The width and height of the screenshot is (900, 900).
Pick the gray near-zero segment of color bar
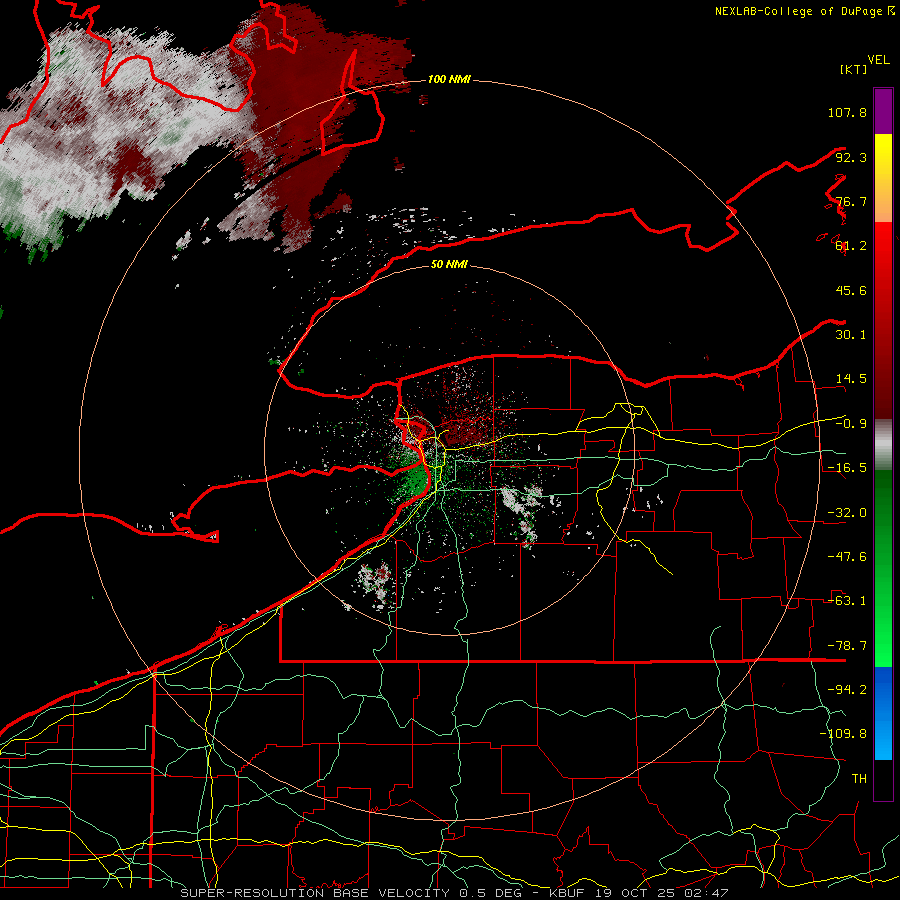[883, 444]
